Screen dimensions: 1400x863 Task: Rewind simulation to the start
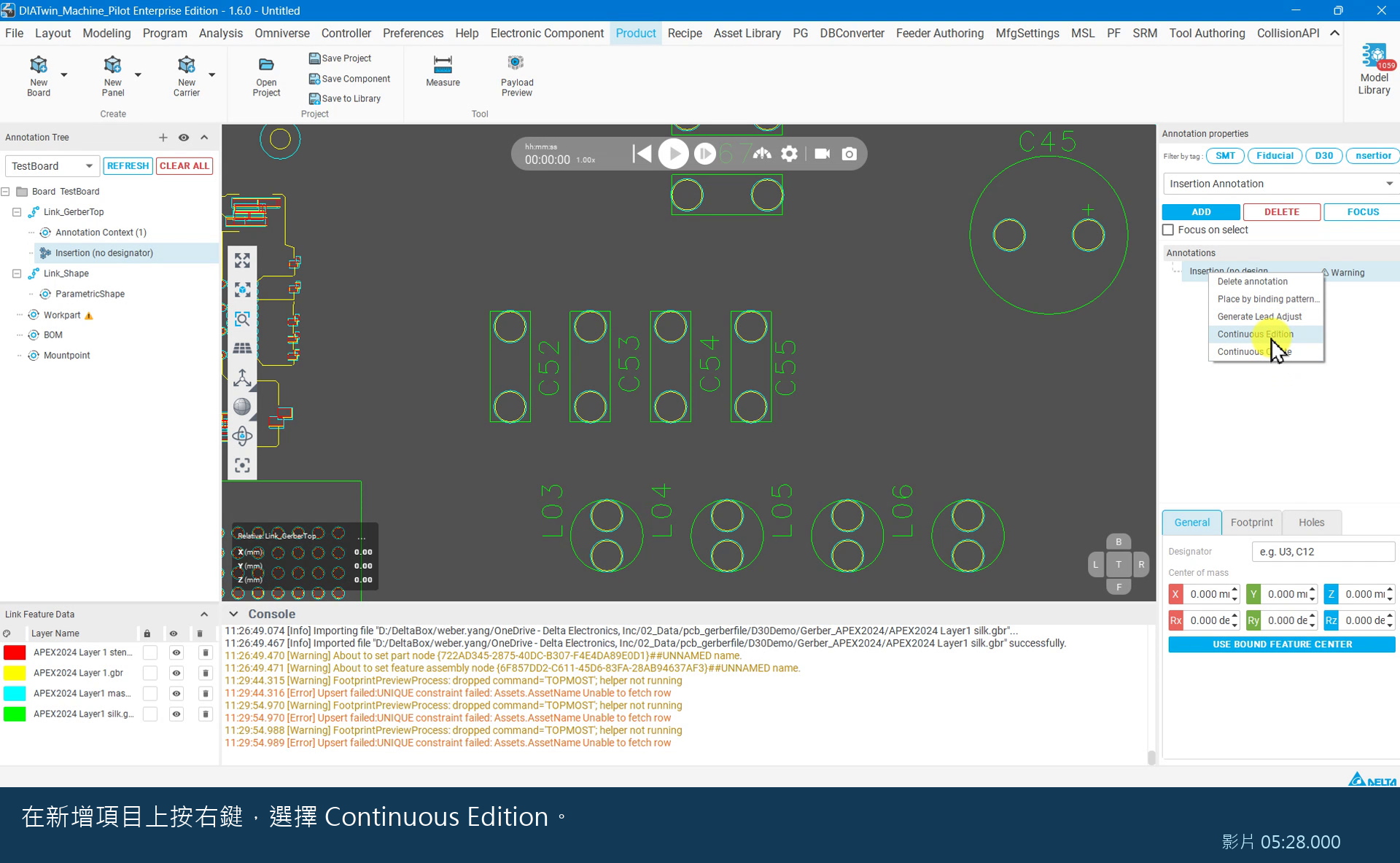(642, 154)
